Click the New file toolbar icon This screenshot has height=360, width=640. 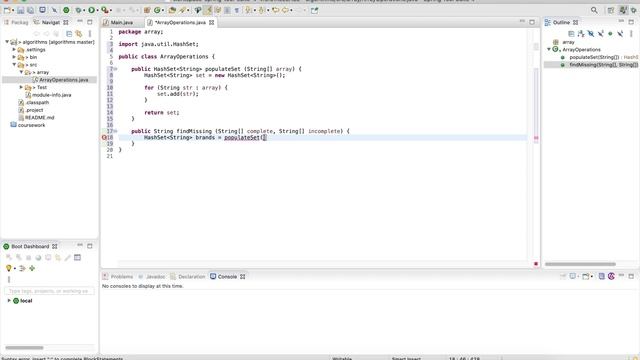click(x=7, y=10)
